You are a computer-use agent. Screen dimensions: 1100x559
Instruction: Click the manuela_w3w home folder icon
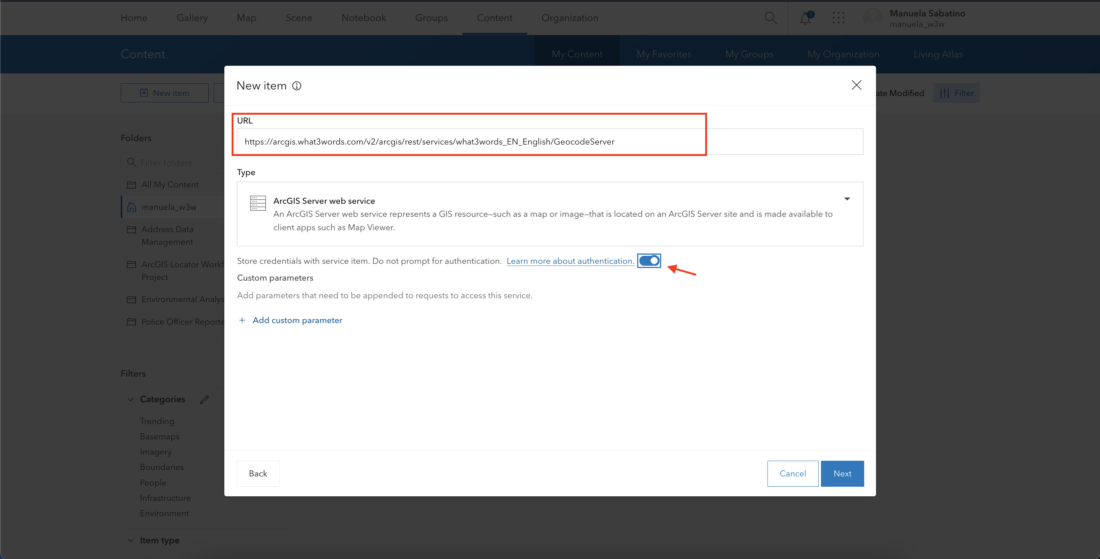pos(131,207)
